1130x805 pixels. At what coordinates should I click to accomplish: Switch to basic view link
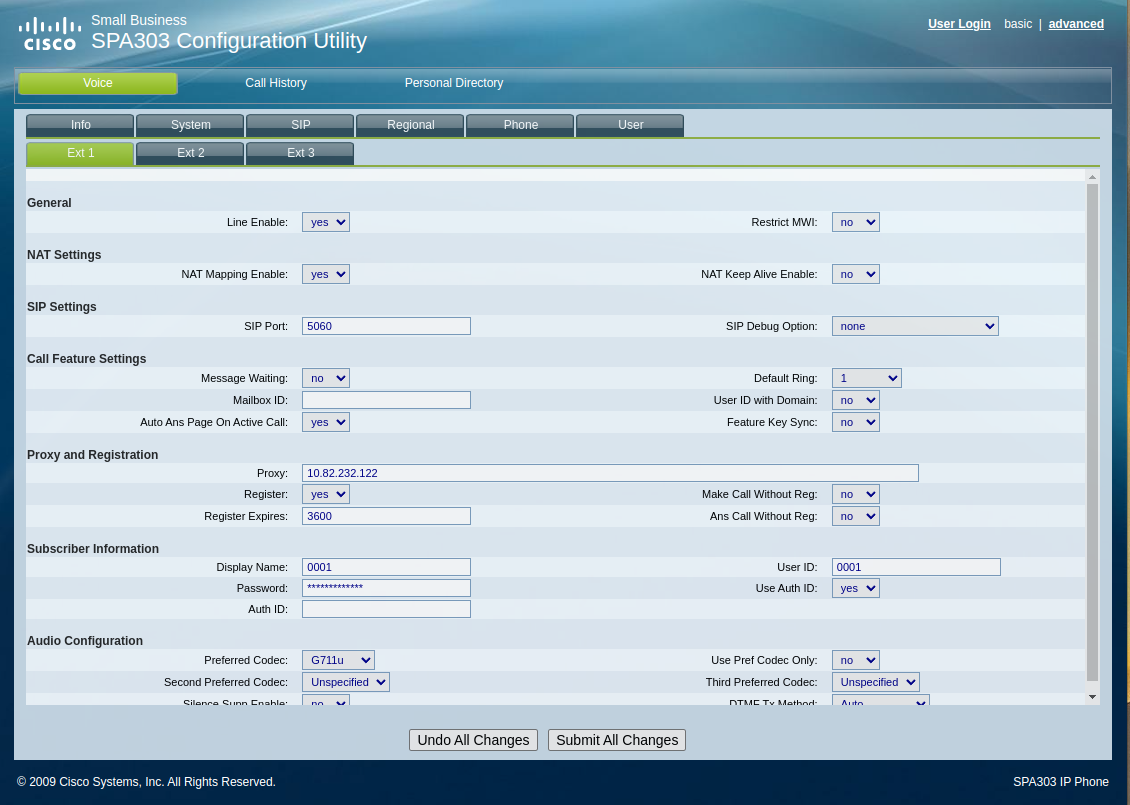pyautogui.click(x=1018, y=24)
